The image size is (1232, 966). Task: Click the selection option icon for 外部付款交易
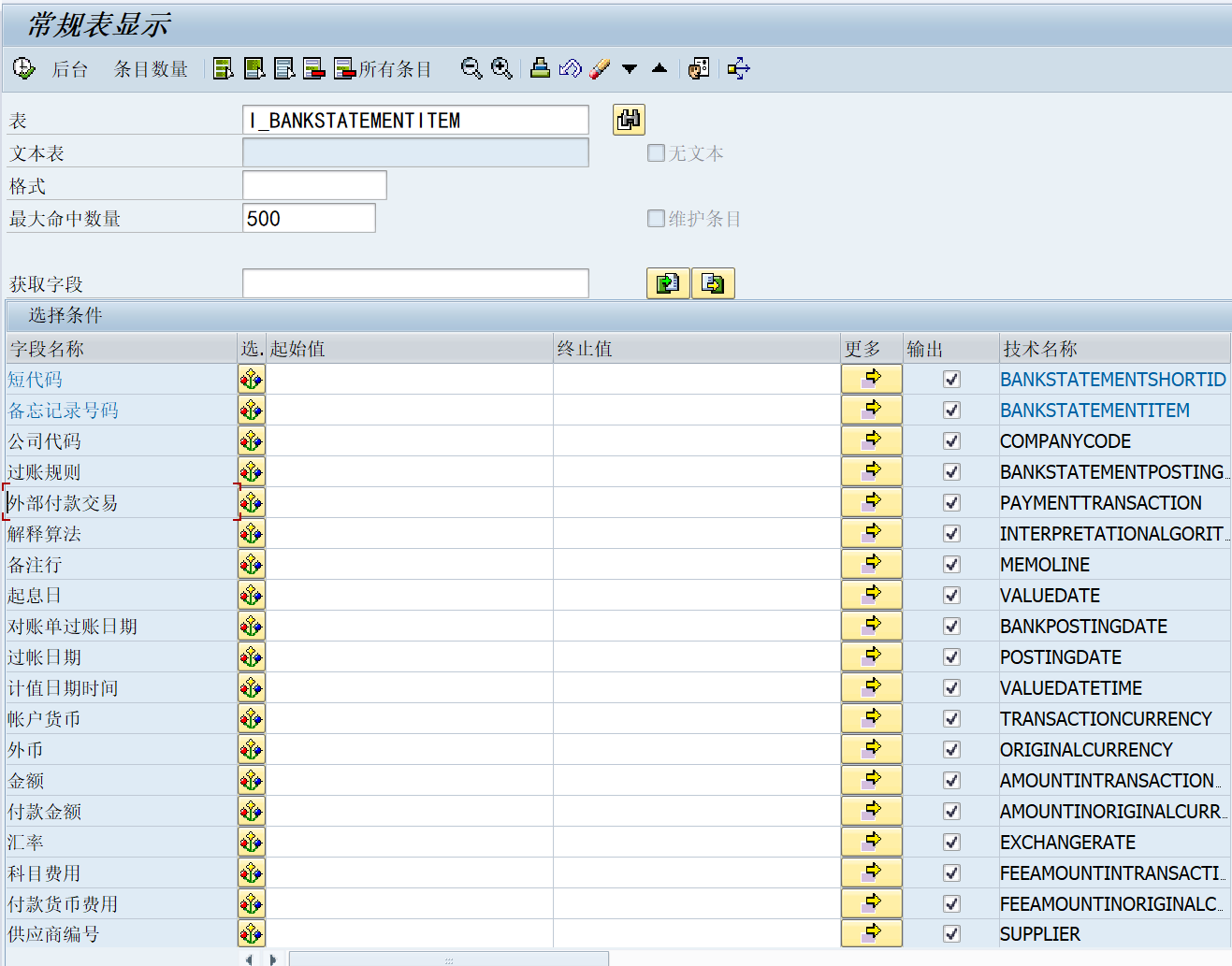coord(251,503)
